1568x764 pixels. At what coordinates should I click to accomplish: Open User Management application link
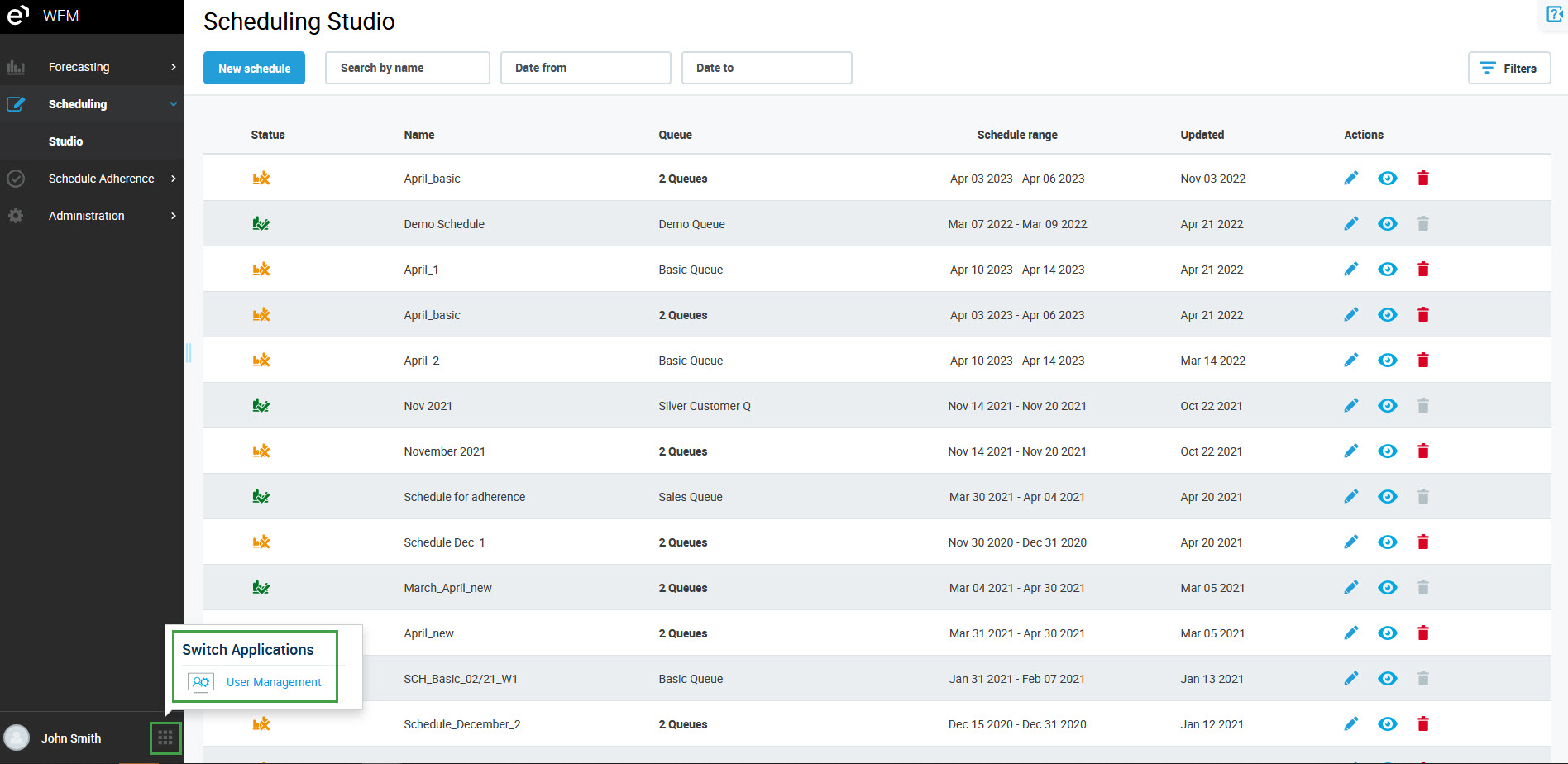(x=273, y=682)
